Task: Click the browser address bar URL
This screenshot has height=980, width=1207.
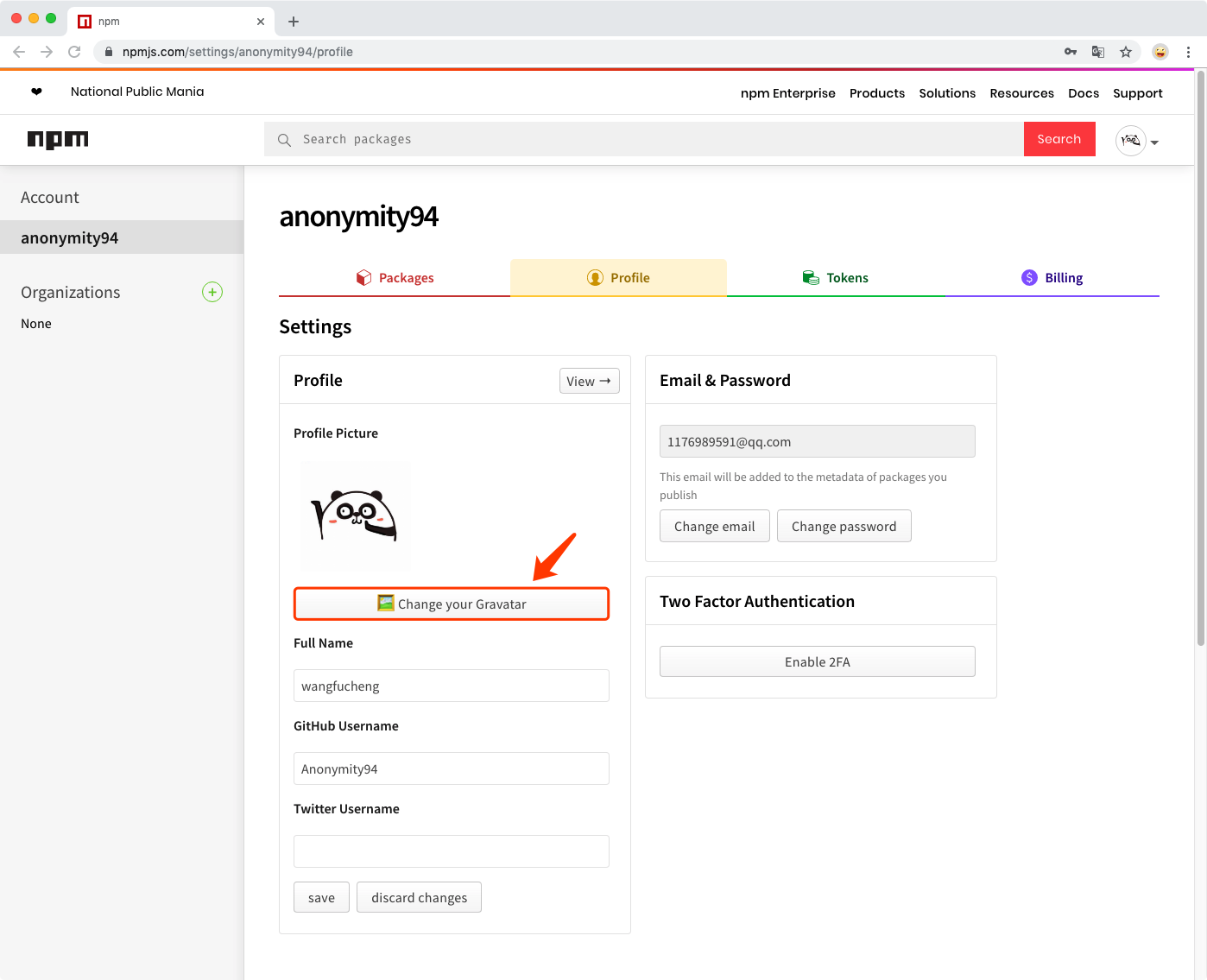Action: 237,52
